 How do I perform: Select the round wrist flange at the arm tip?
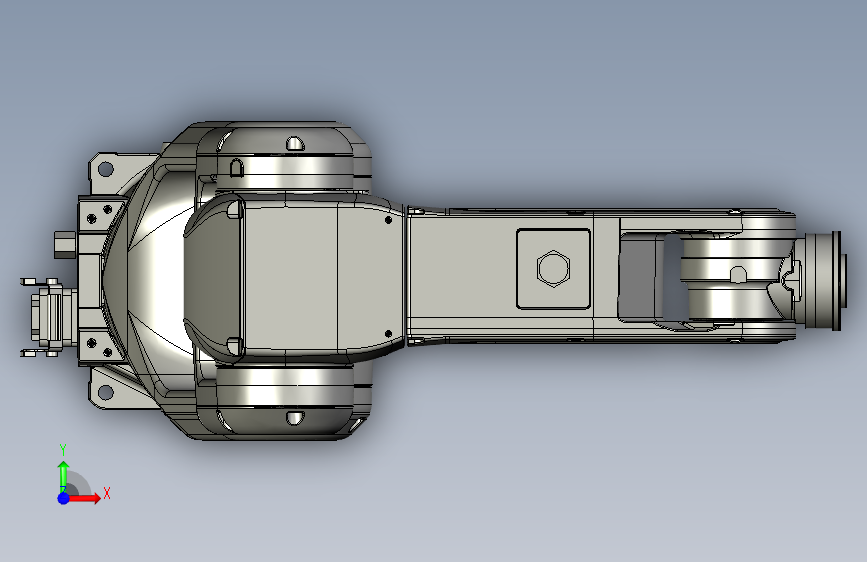pos(824,280)
